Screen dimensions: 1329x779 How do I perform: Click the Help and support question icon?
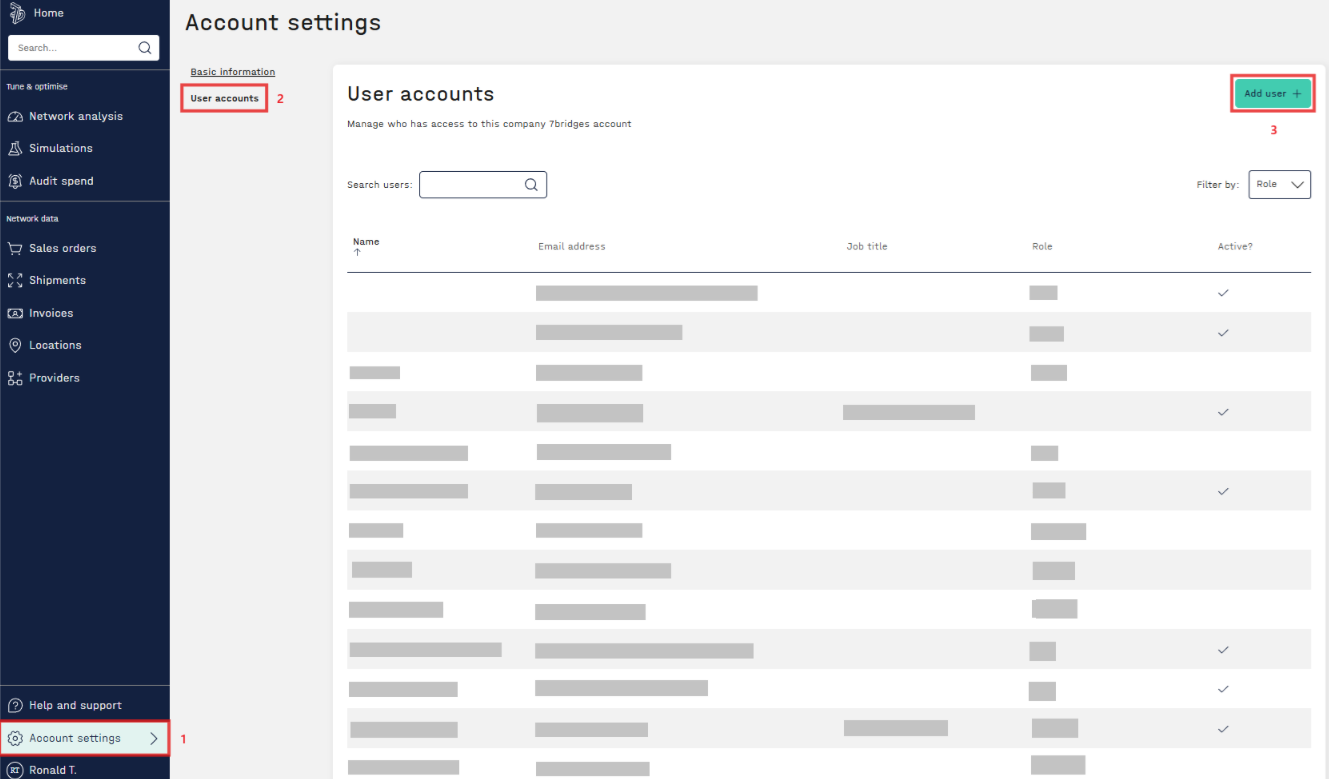(15, 705)
